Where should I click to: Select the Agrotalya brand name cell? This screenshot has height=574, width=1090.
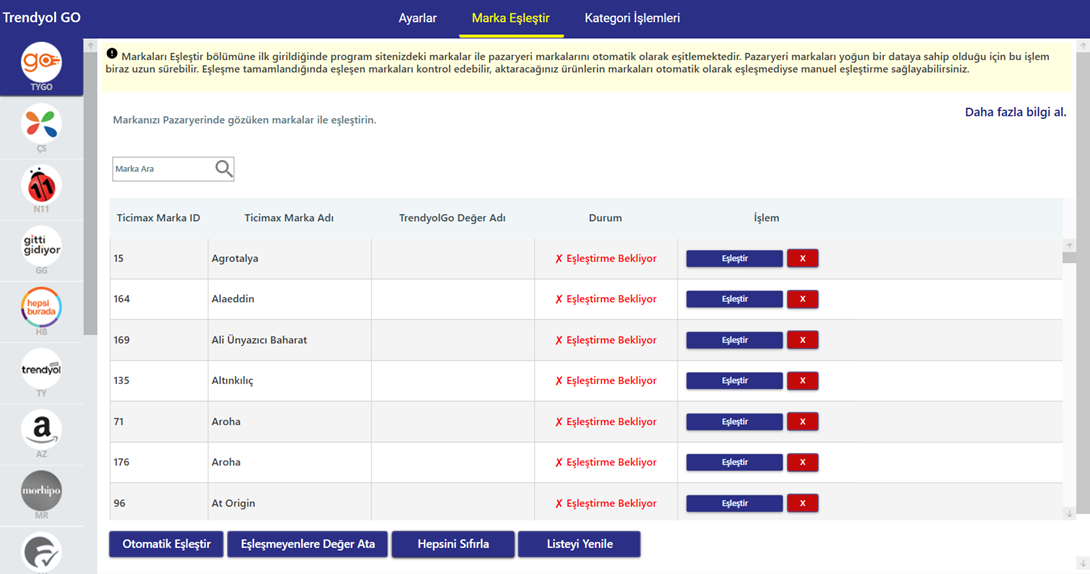[289, 259]
